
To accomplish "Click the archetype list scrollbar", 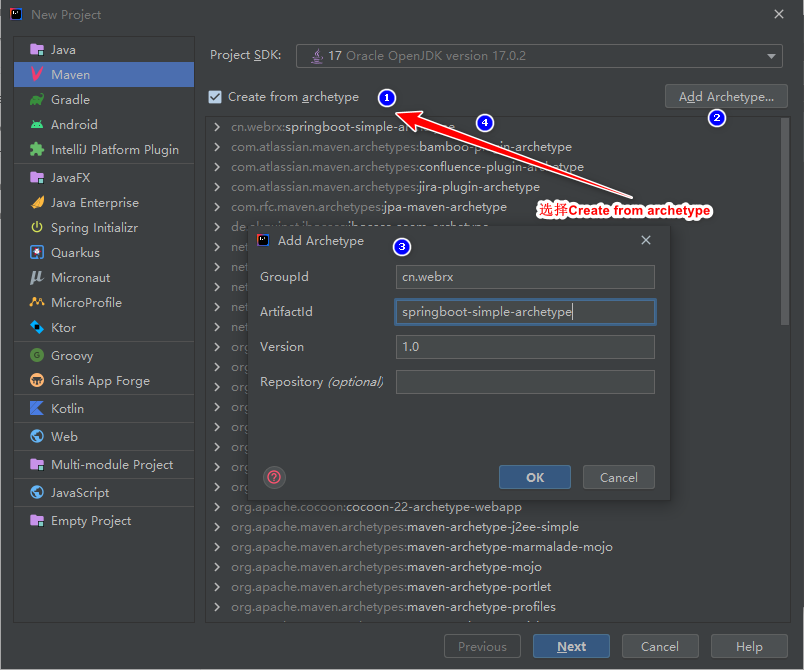I will (785, 221).
